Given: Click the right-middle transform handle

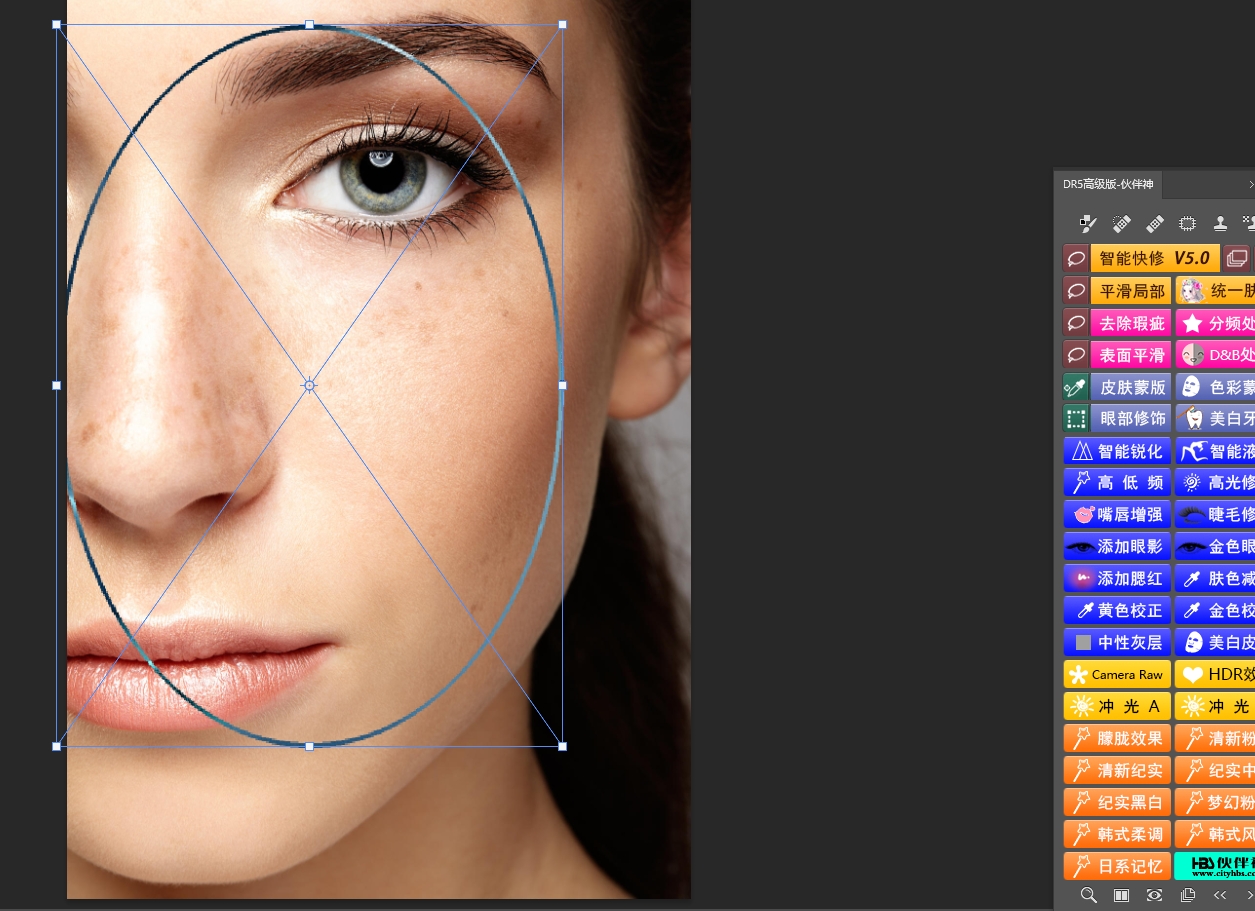Looking at the screenshot, I should tap(562, 385).
